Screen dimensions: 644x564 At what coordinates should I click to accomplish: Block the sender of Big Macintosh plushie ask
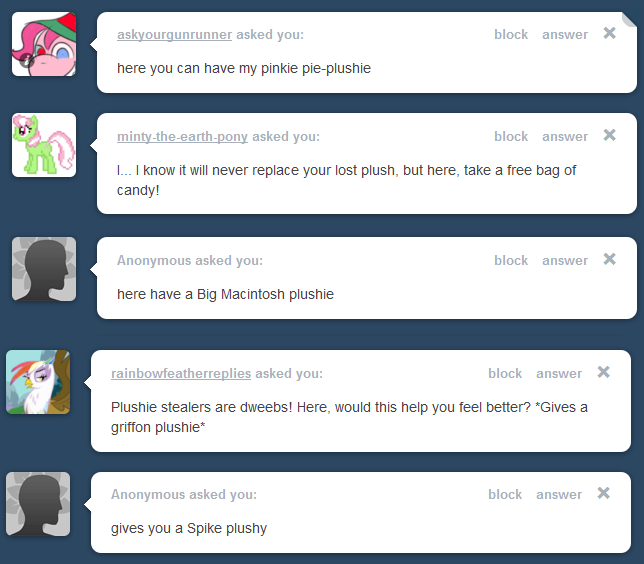pos(511,260)
